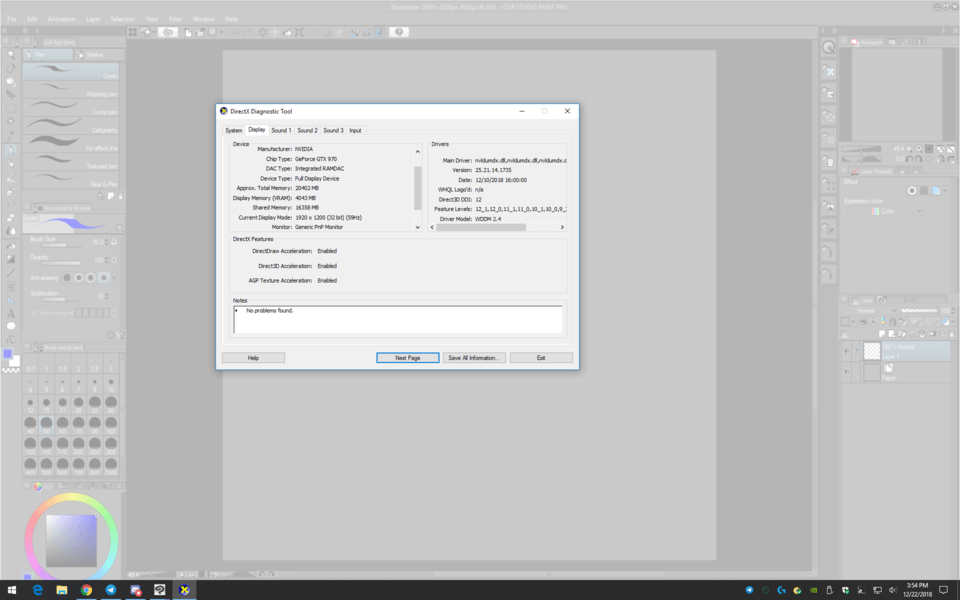960x600 pixels.
Task: Click the layer color blue square icon
Action: click(x=936, y=191)
